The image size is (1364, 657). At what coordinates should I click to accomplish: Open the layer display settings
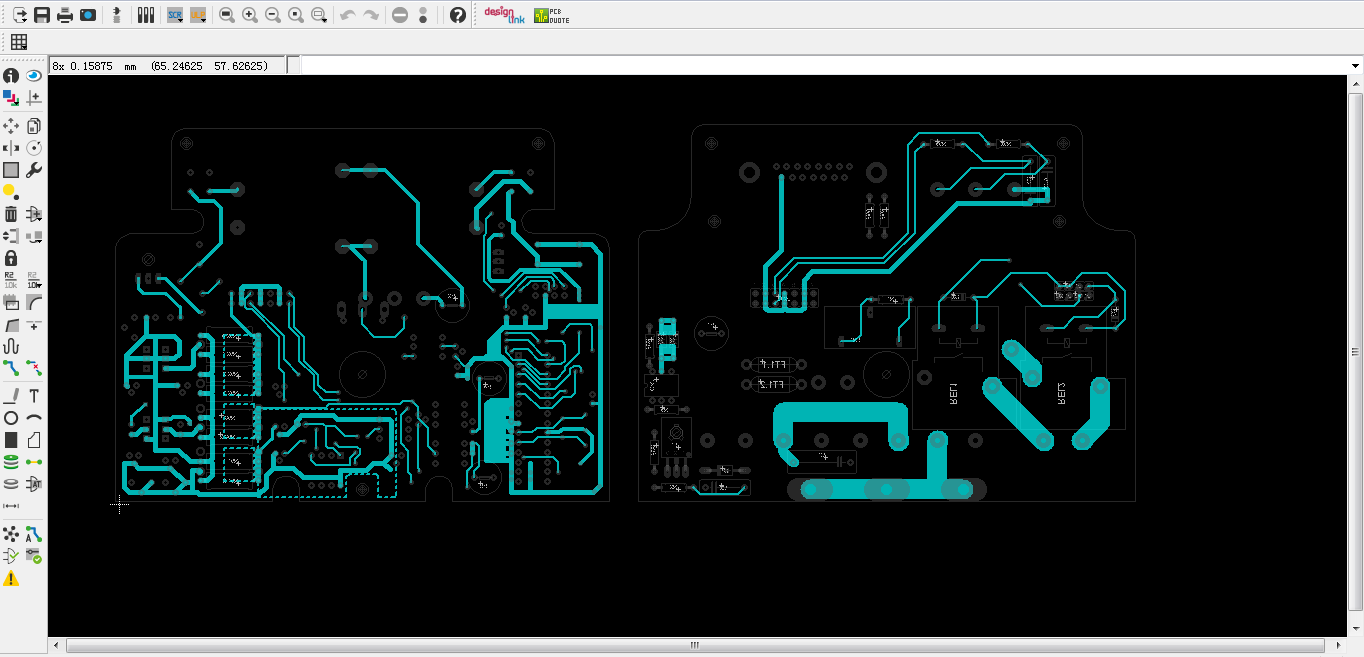coord(11,98)
